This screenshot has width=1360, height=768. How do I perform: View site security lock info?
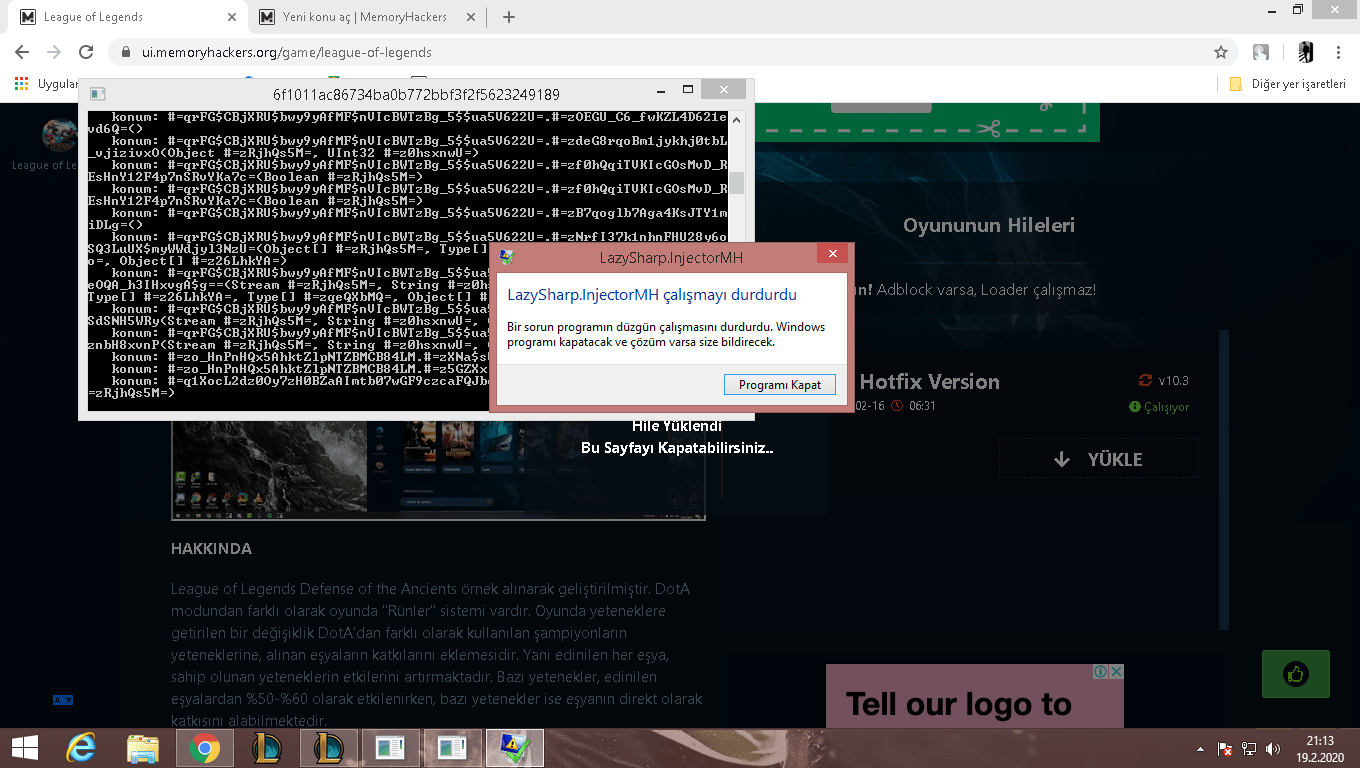125,52
